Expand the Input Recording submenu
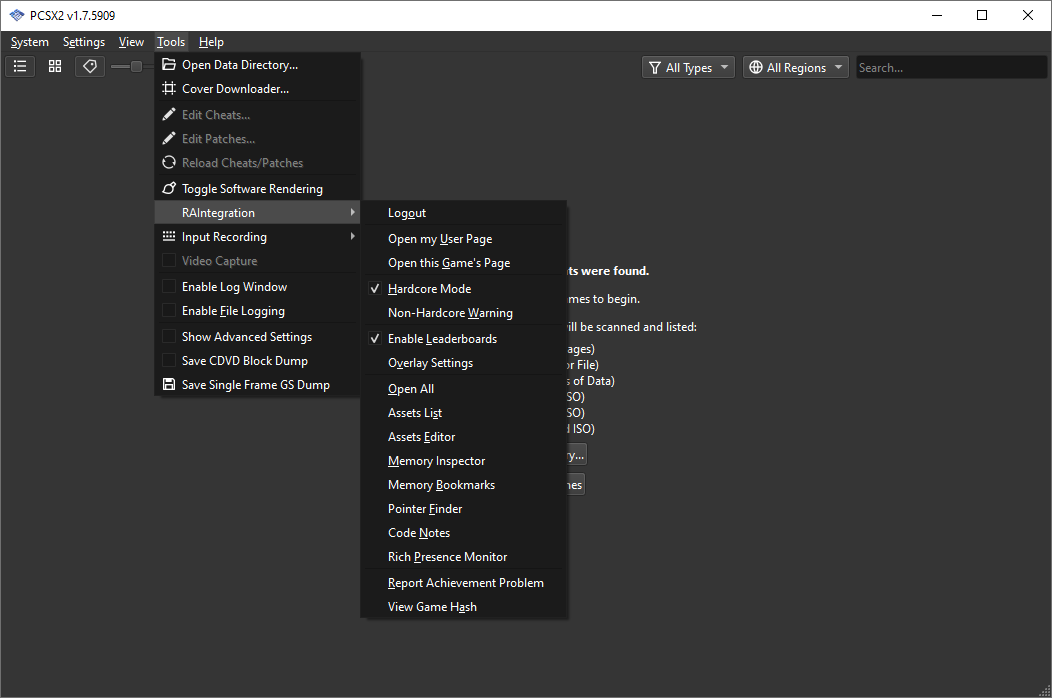Screen dimensions: 1052x698 (225, 236)
